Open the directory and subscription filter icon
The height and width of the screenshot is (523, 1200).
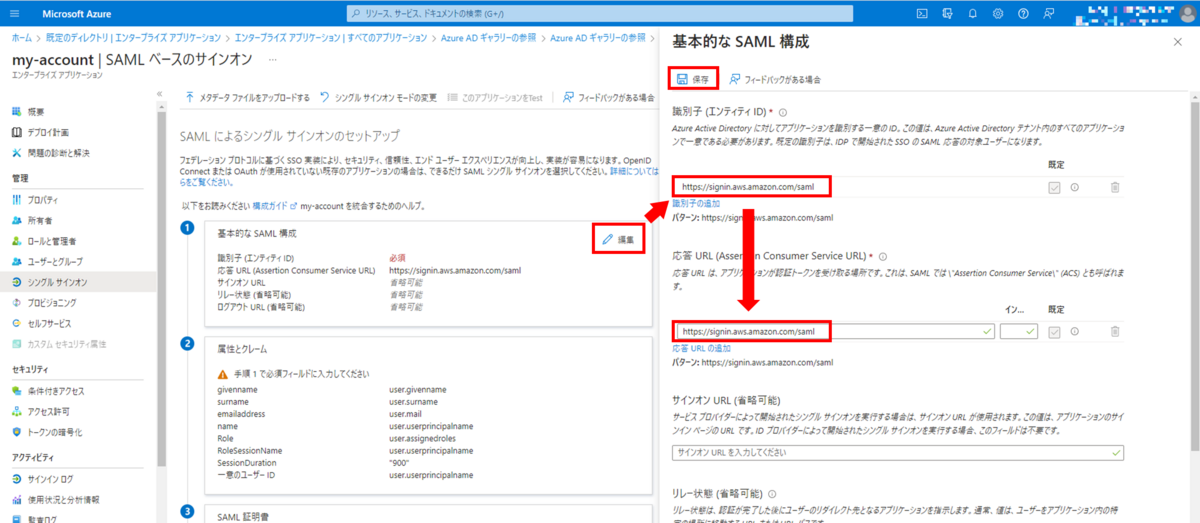tap(945, 13)
